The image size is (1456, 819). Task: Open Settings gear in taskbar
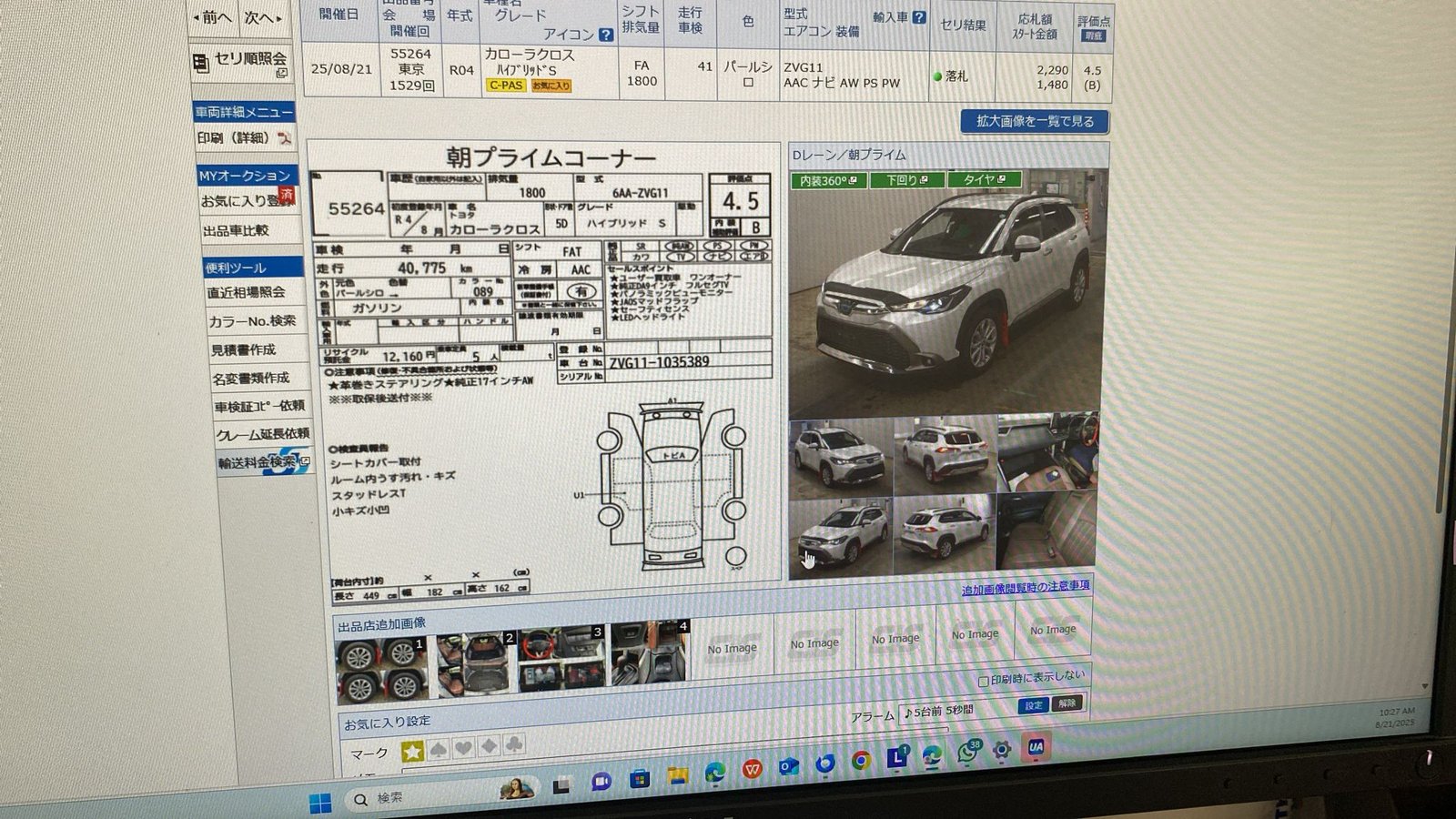pyautogui.click(x=1002, y=750)
